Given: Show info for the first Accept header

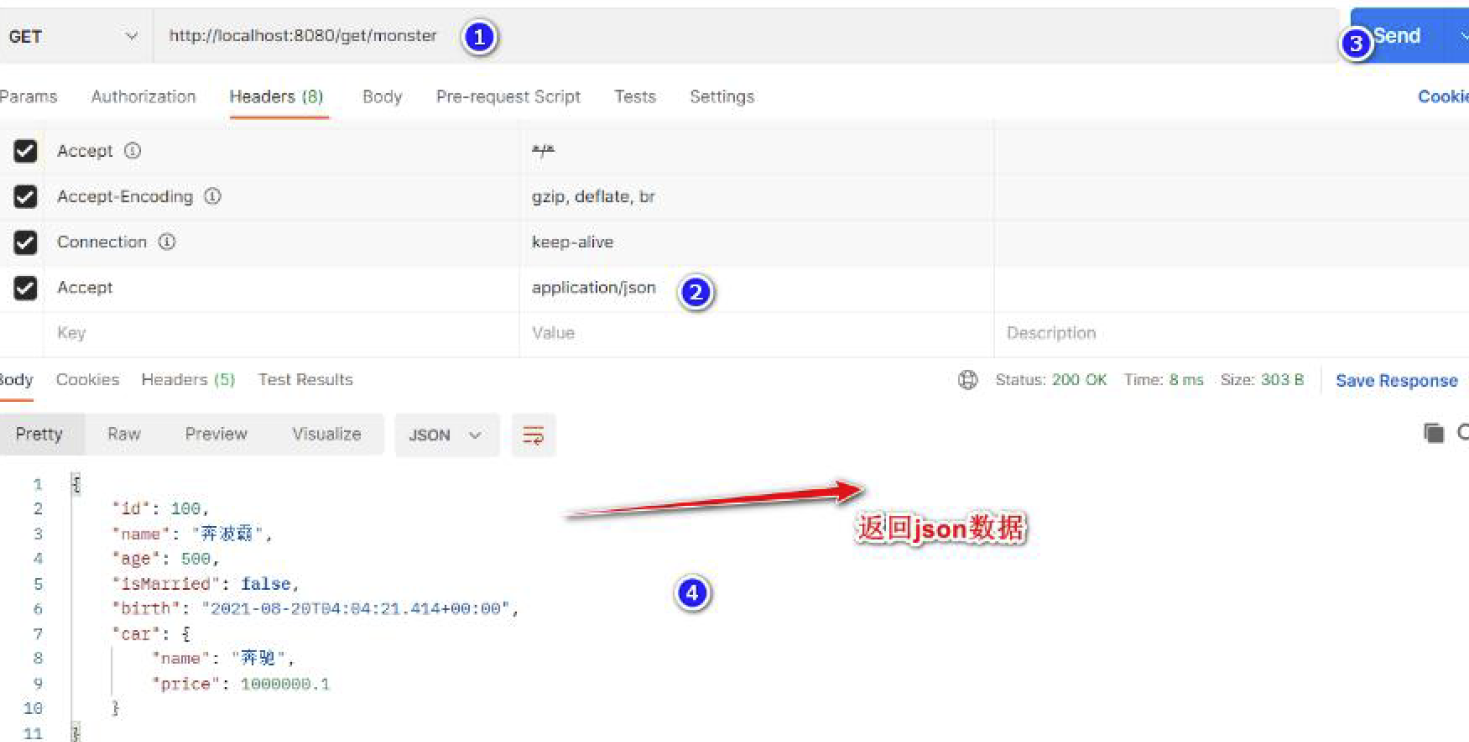Looking at the screenshot, I should click(x=132, y=151).
